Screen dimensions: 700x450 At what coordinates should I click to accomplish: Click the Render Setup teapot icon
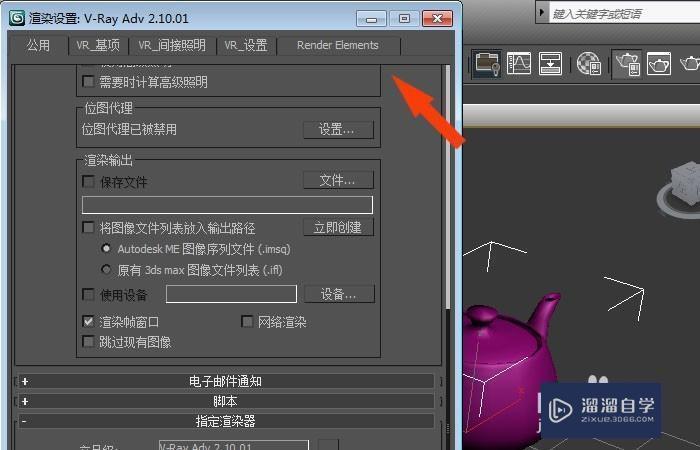click(627, 64)
